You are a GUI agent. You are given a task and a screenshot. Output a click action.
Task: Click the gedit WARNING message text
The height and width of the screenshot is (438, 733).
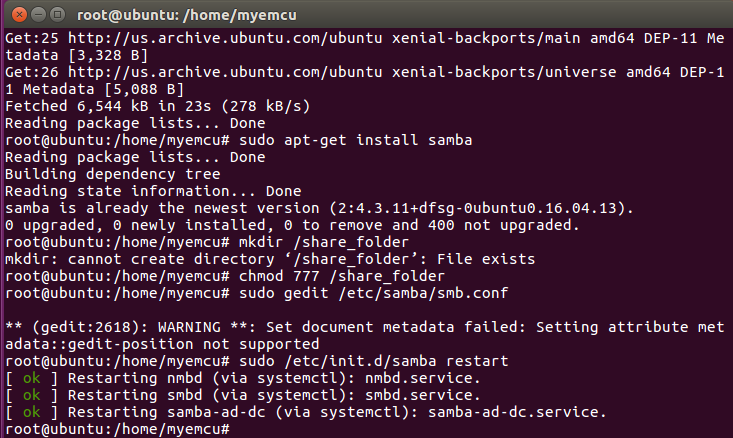tap(365, 336)
